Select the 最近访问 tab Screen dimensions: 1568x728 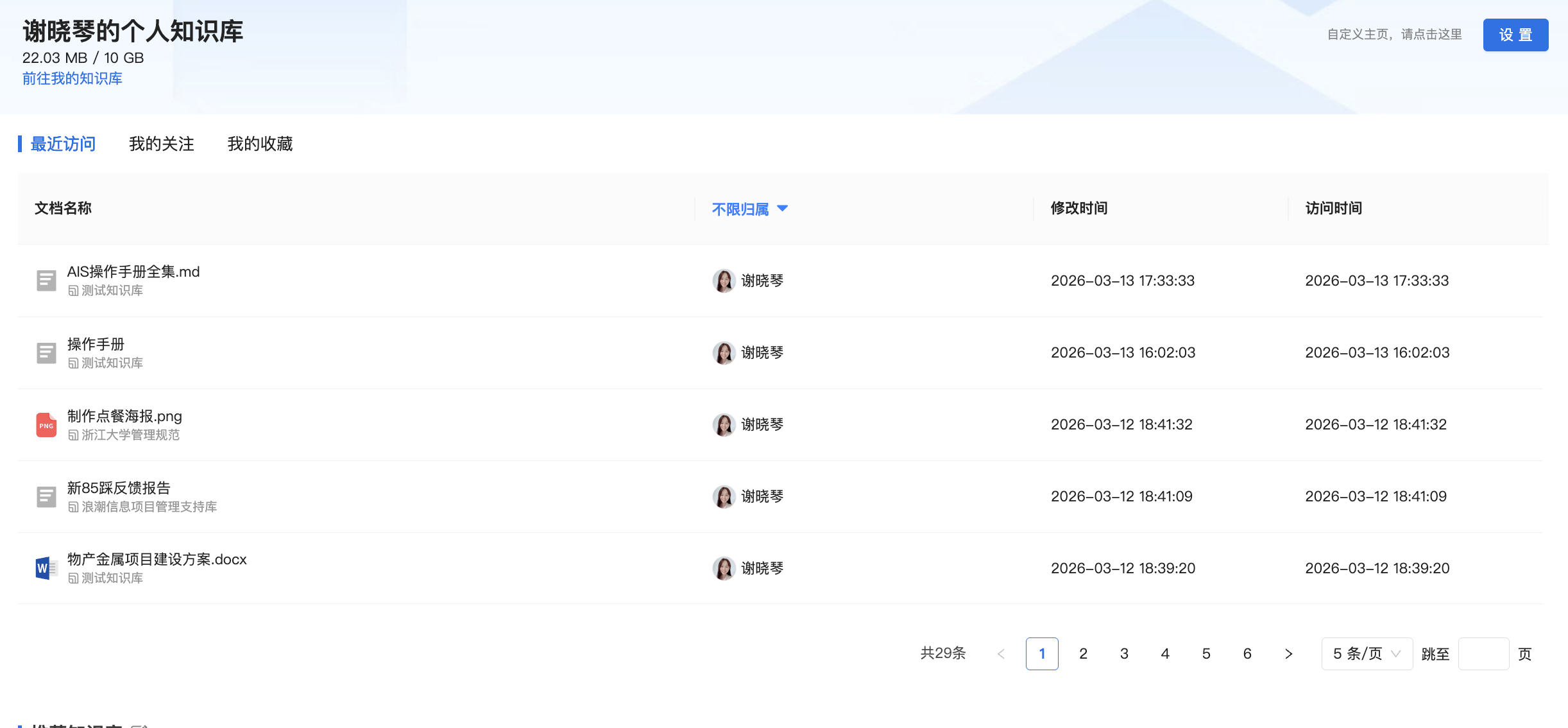pyautogui.click(x=63, y=144)
